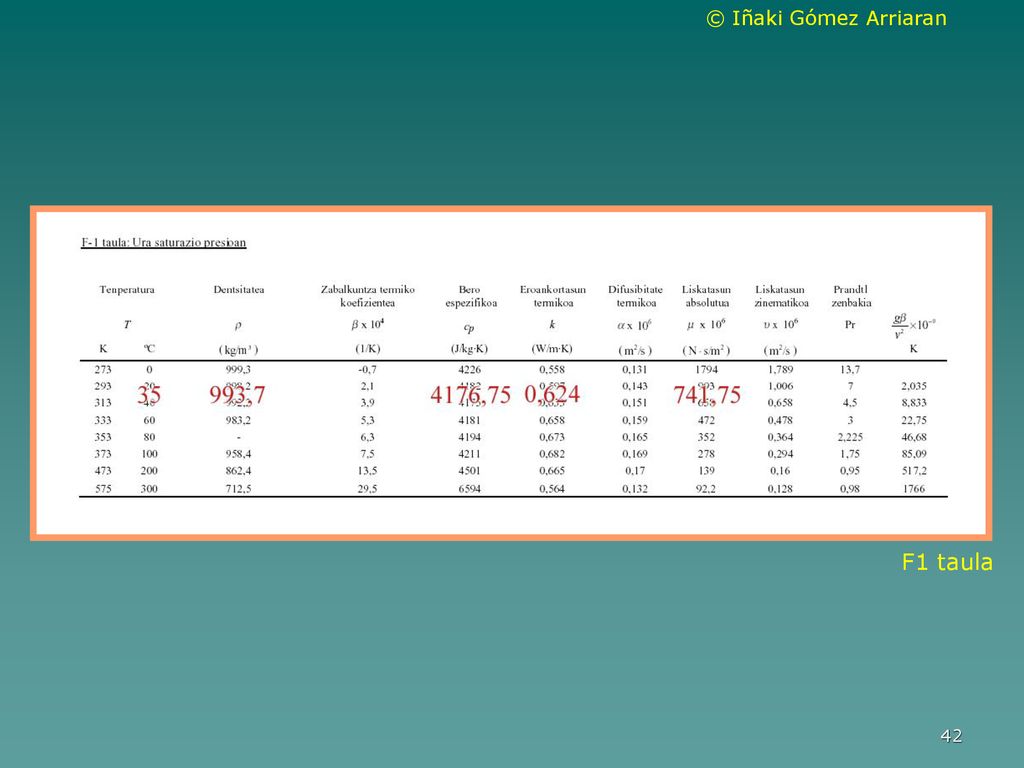This screenshot has height=768, width=1024.
Task: Click the density cell 983,2
Action: pos(238,420)
